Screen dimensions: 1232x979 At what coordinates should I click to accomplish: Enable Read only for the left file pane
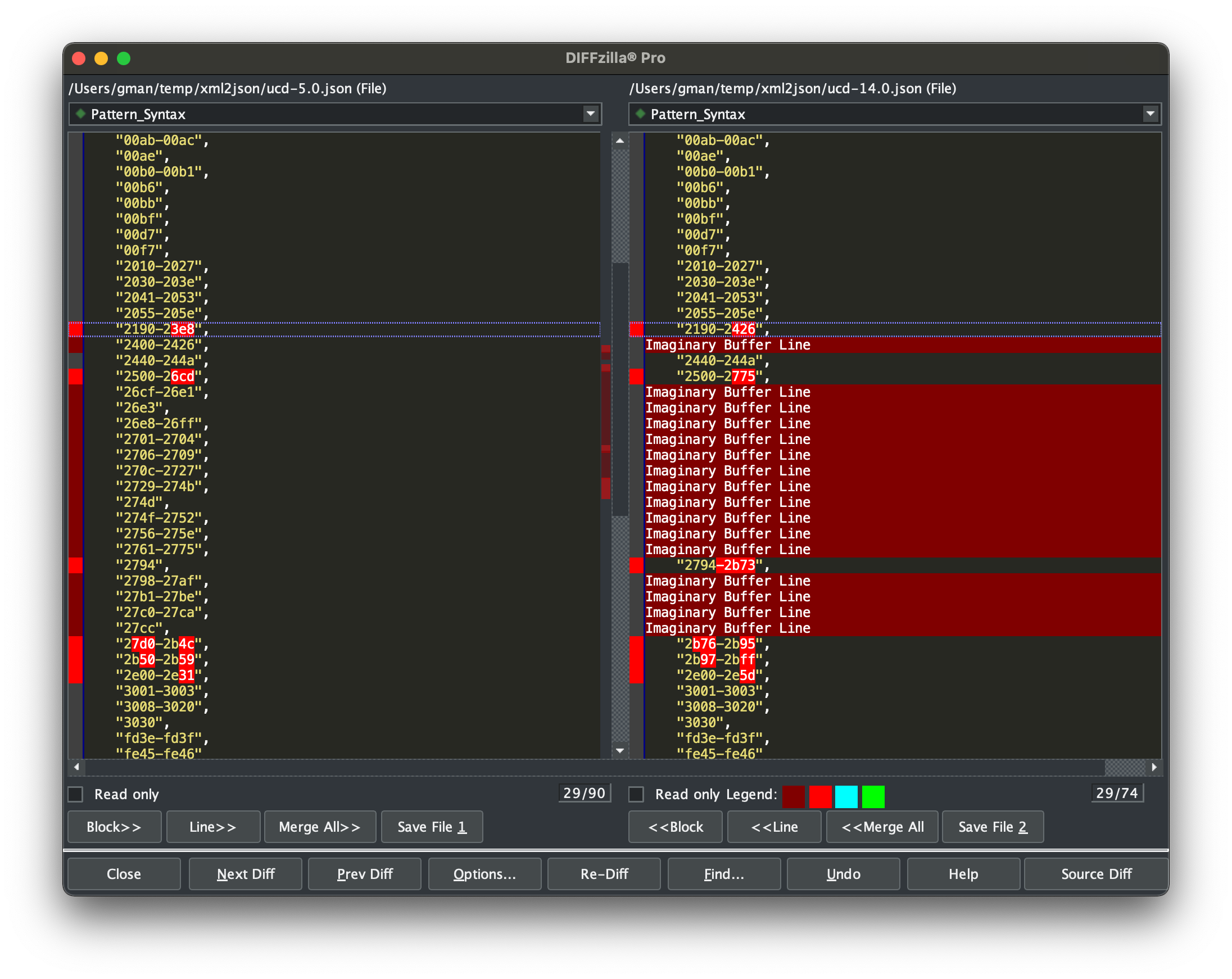tap(75, 794)
